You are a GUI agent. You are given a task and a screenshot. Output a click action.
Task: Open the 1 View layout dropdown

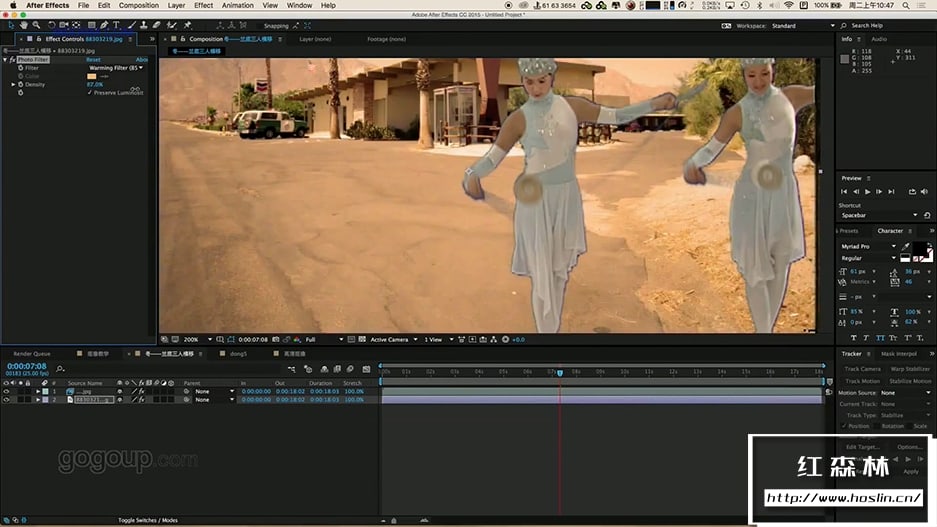tap(439, 339)
